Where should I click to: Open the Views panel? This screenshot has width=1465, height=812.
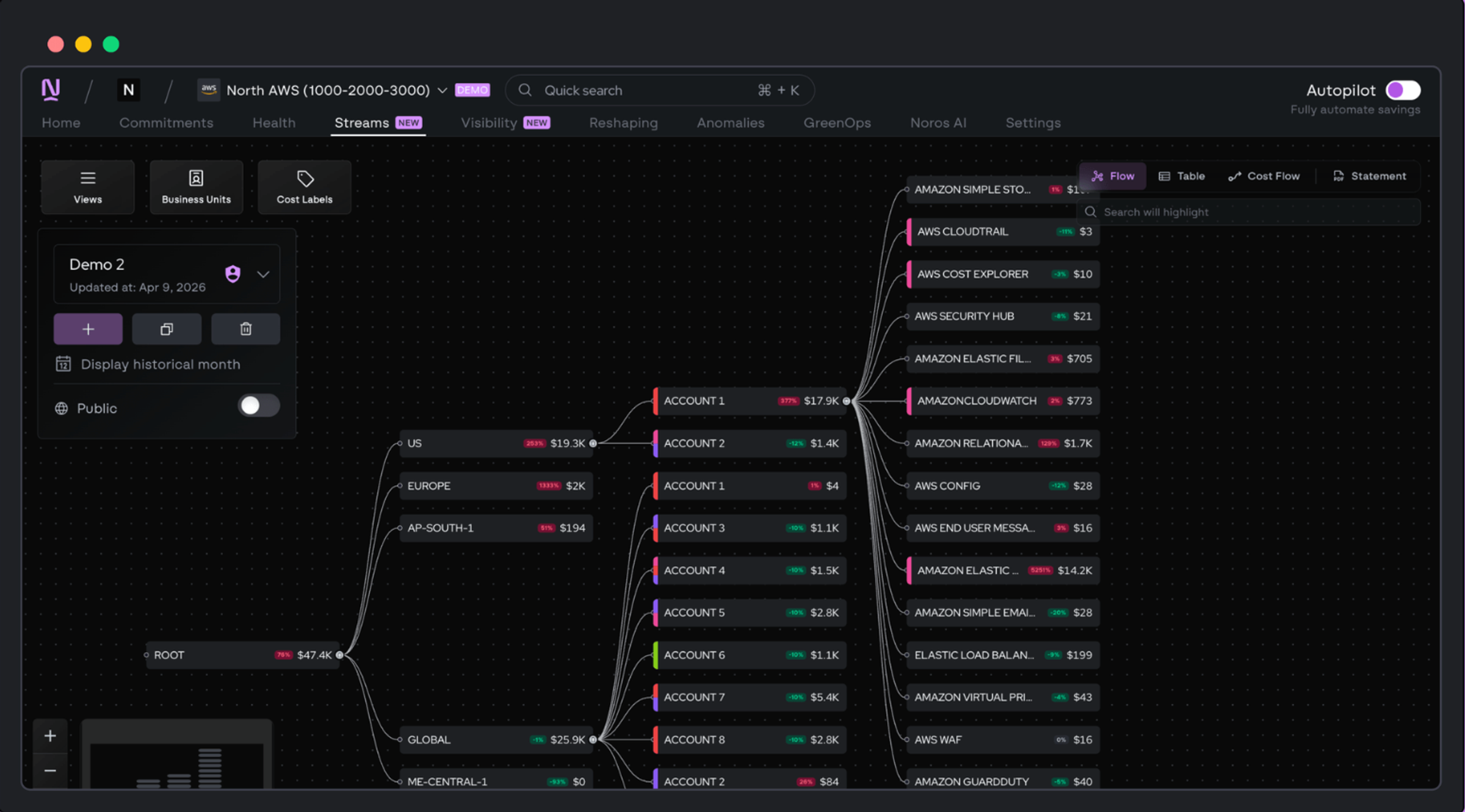(x=88, y=187)
